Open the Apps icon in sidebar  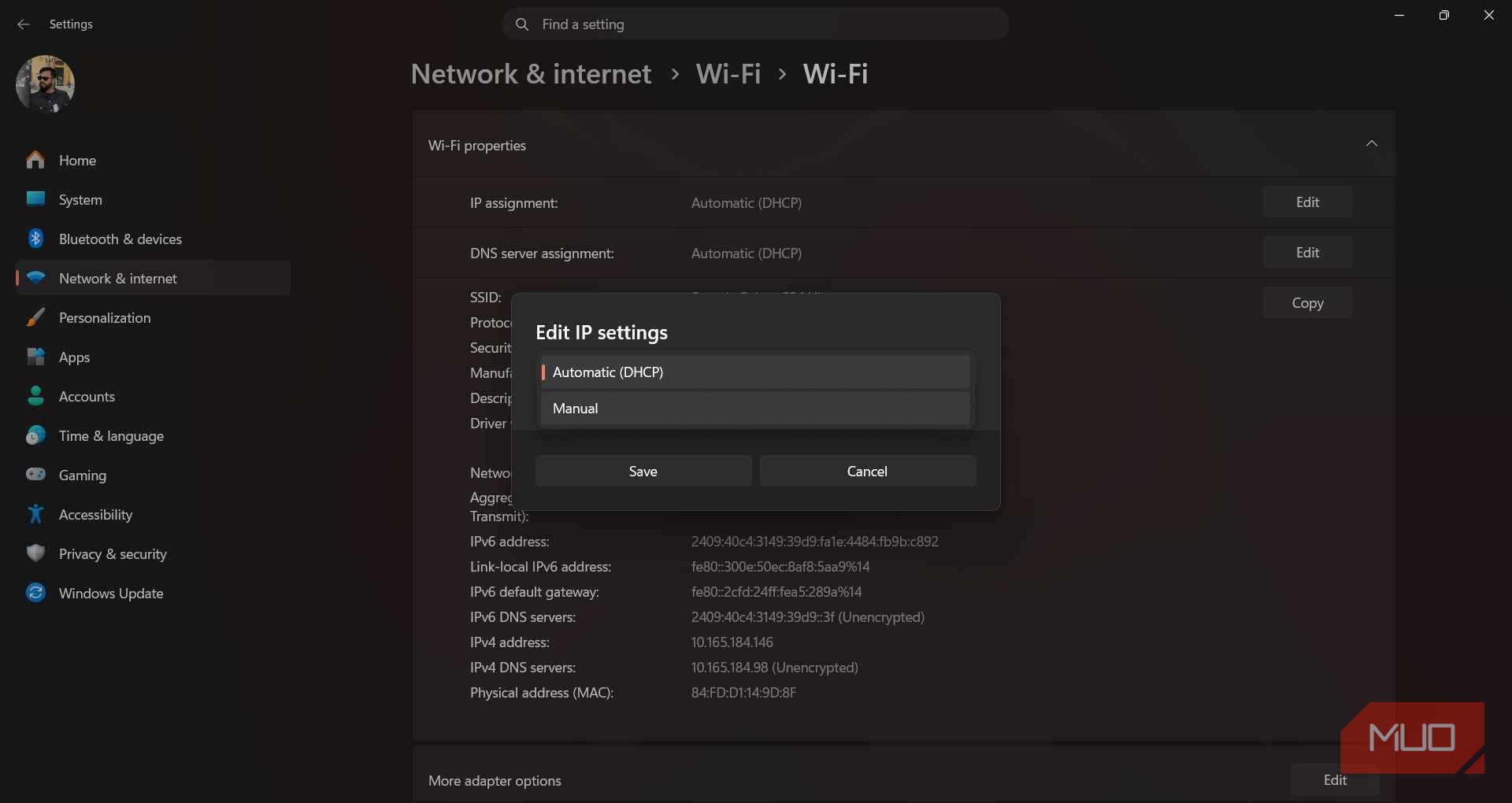[x=35, y=357]
